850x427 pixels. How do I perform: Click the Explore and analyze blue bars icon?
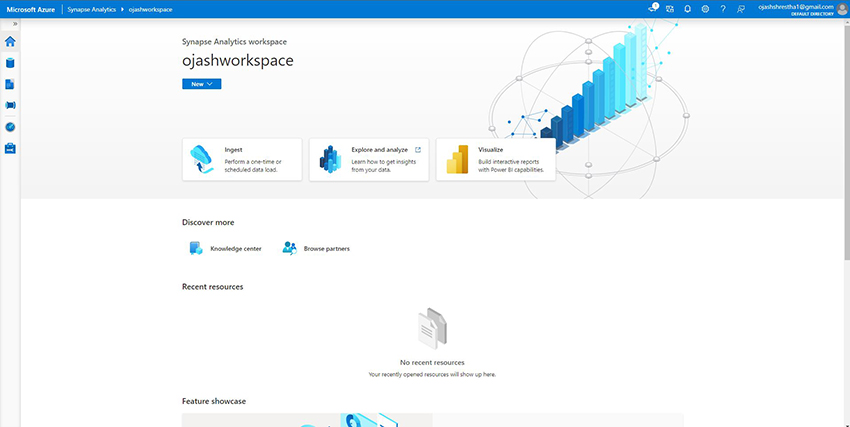pyautogui.click(x=330, y=159)
